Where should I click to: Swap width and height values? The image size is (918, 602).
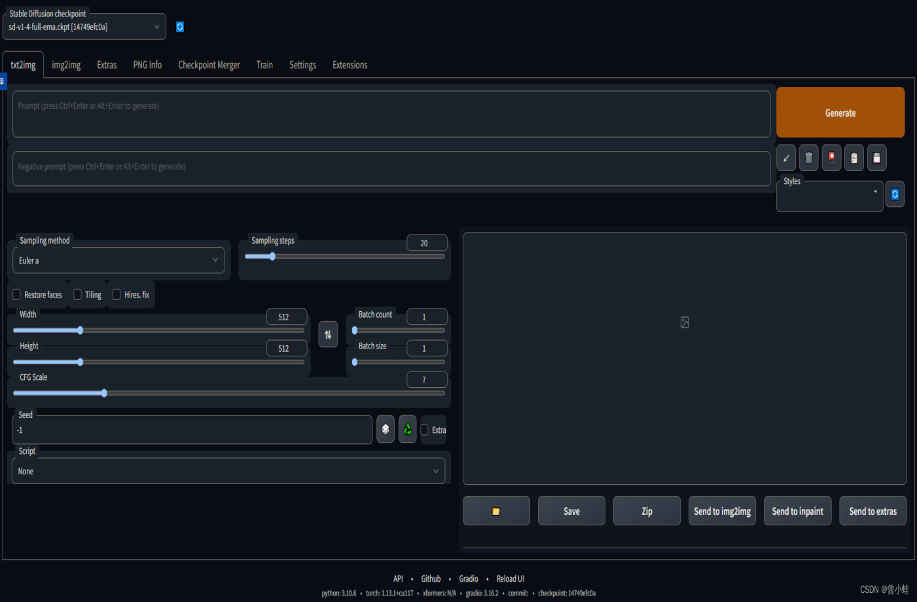click(328, 334)
